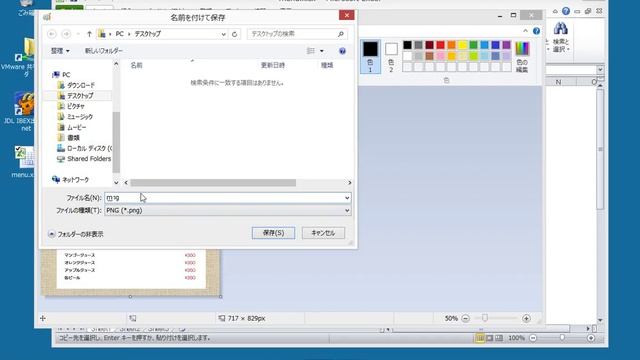This screenshot has height=360, width=640.
Task: Select Color 2 (色2) in Paint
Action: pos(391,56)
